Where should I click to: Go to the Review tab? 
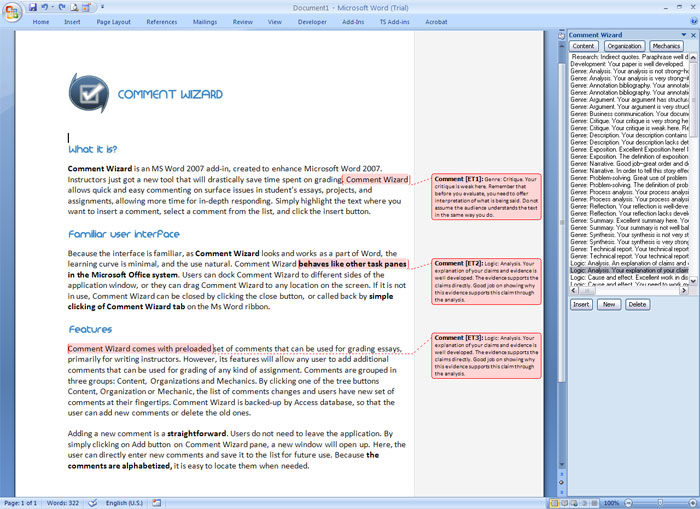[x=242, y=22]
